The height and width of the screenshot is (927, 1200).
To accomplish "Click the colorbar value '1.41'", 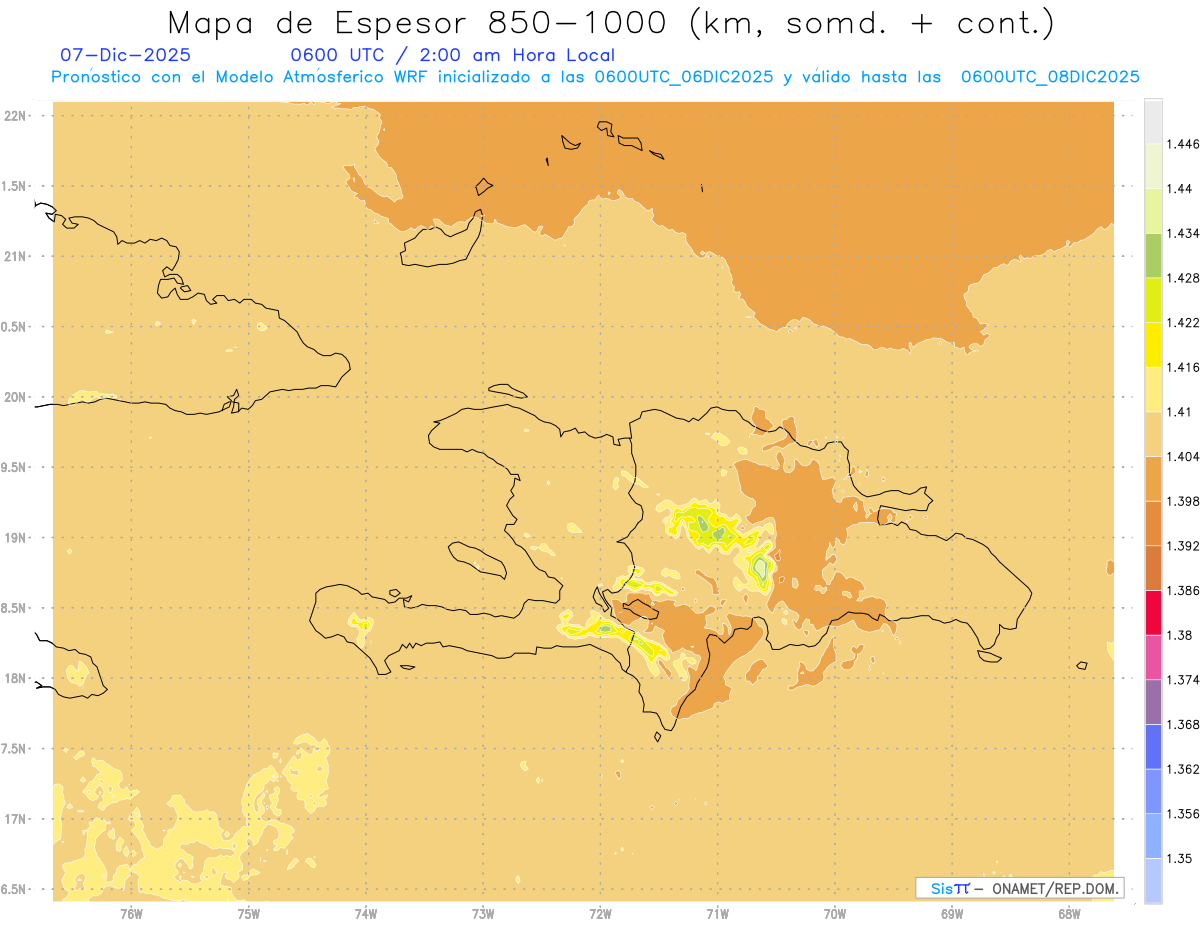I will (x=1180, y=412).
